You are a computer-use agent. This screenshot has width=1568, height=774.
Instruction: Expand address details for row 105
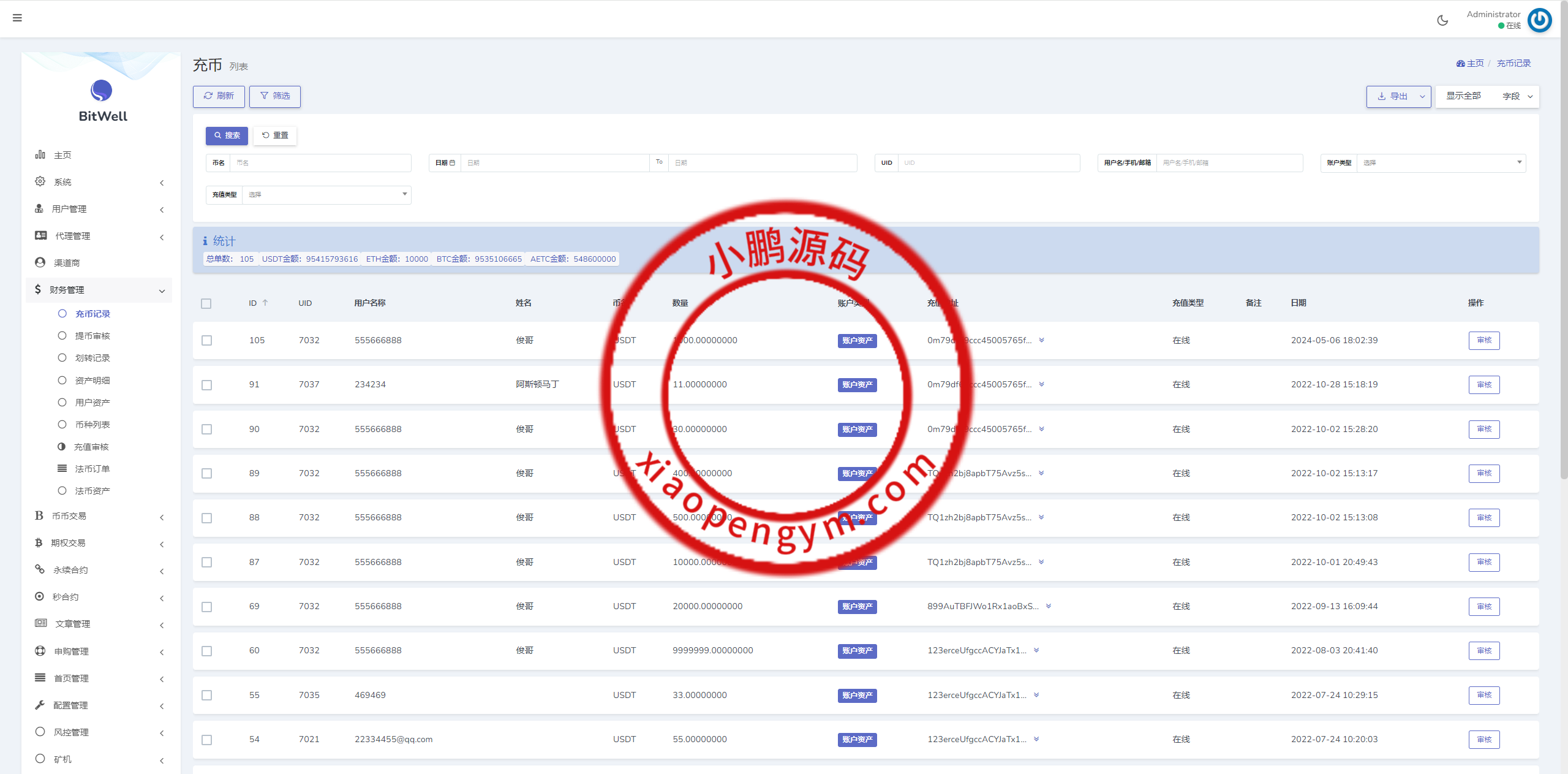(1041, 340)
